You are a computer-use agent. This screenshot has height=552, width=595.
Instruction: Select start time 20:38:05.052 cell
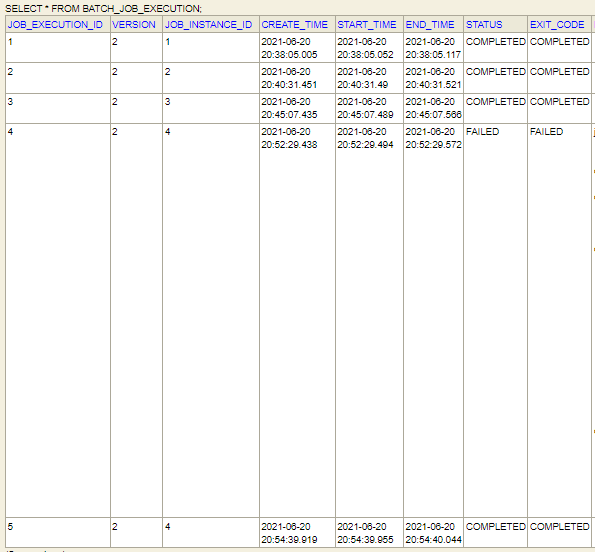(x=370, y=48)
